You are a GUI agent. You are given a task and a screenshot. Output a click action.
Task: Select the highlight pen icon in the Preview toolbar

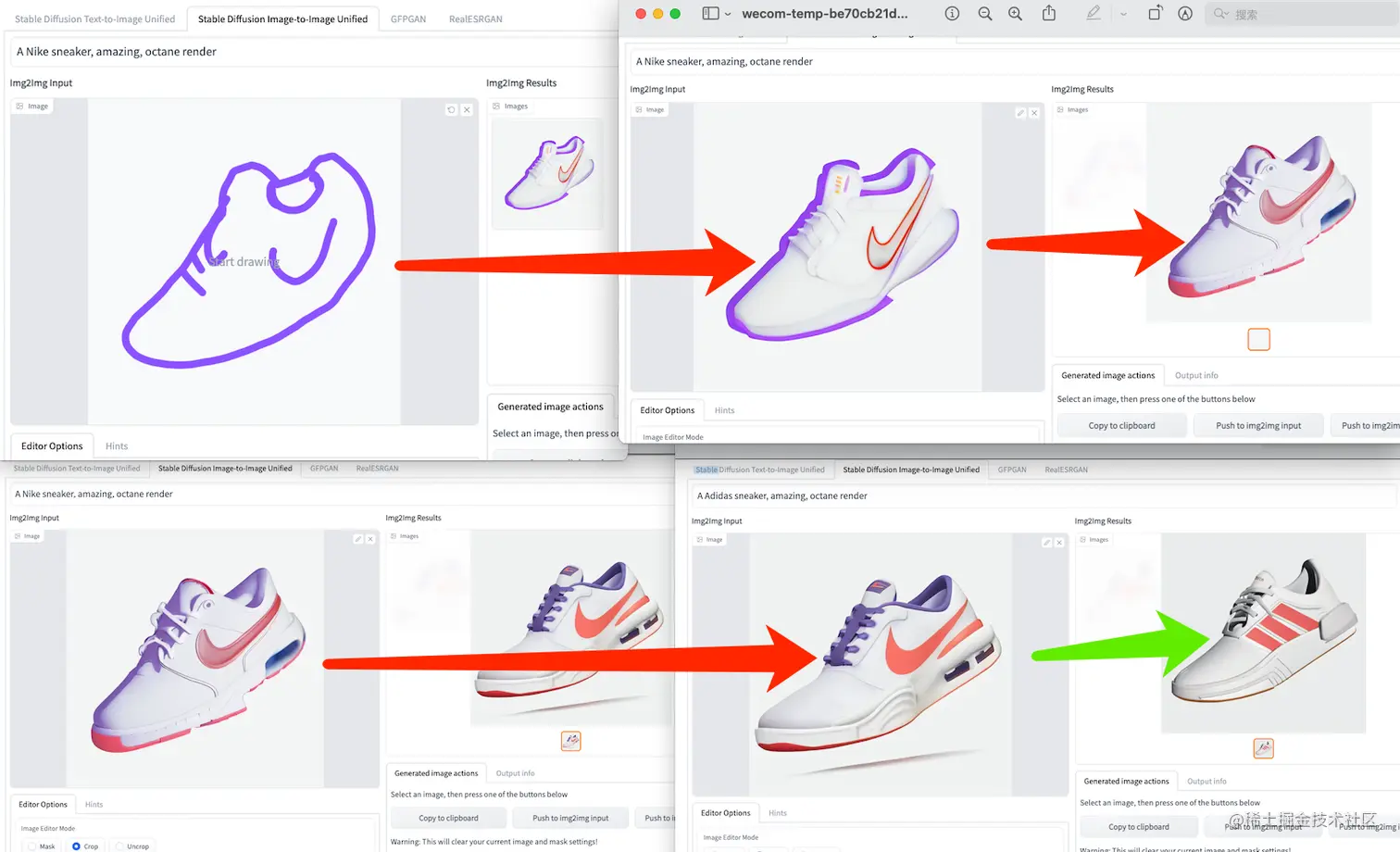click(x=1094, y=13)
